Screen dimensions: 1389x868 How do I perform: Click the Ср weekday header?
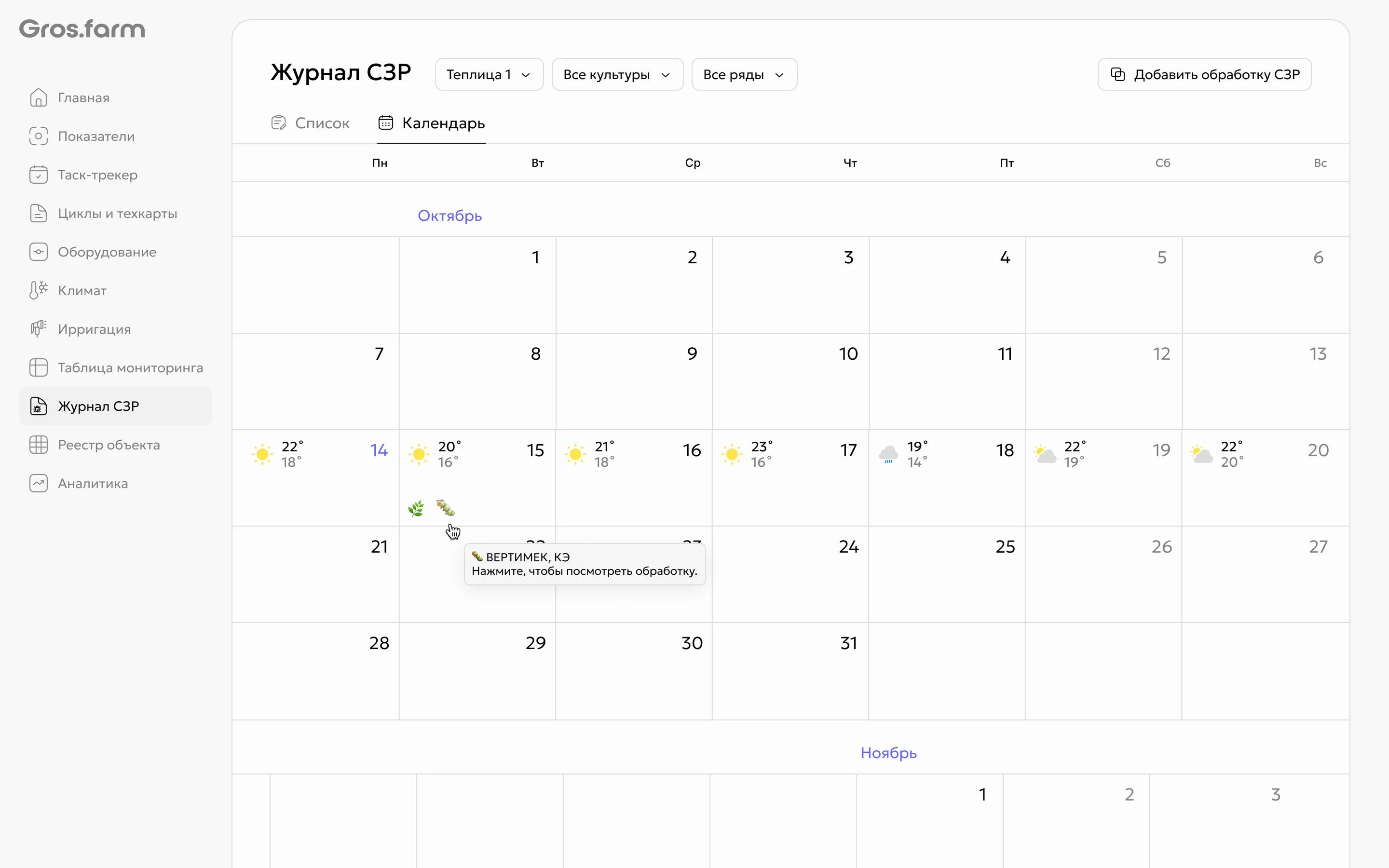(x=693, y=163)
